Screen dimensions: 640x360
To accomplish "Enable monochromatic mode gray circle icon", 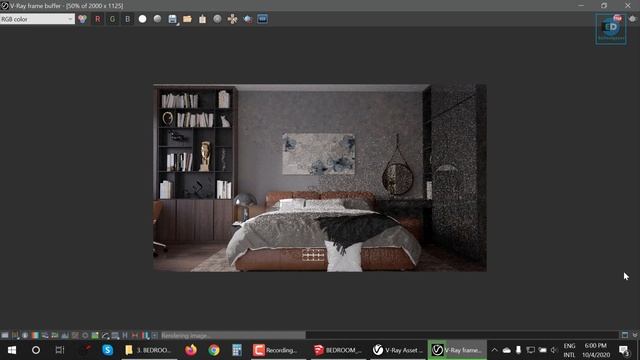I will [157, 19].
